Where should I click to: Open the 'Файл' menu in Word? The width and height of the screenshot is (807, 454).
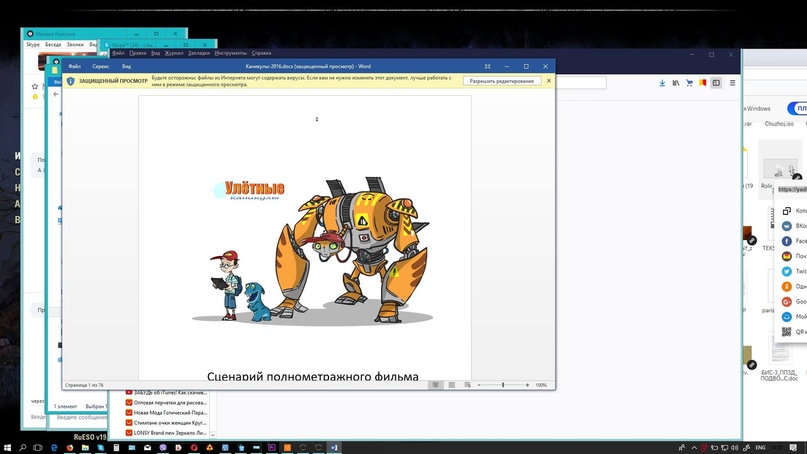(75, 66)
